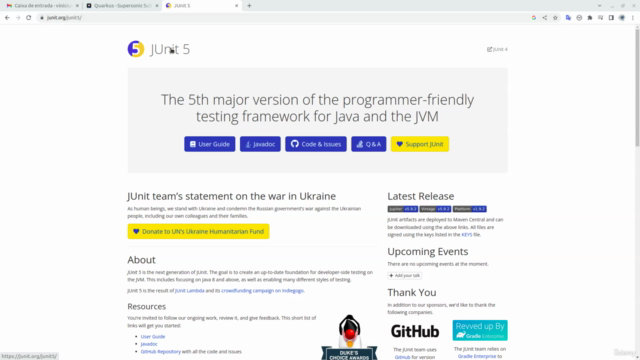Click the Upcoming Events heading
Viewport: 640px width, 360px height.
click(x=428, y=251)
